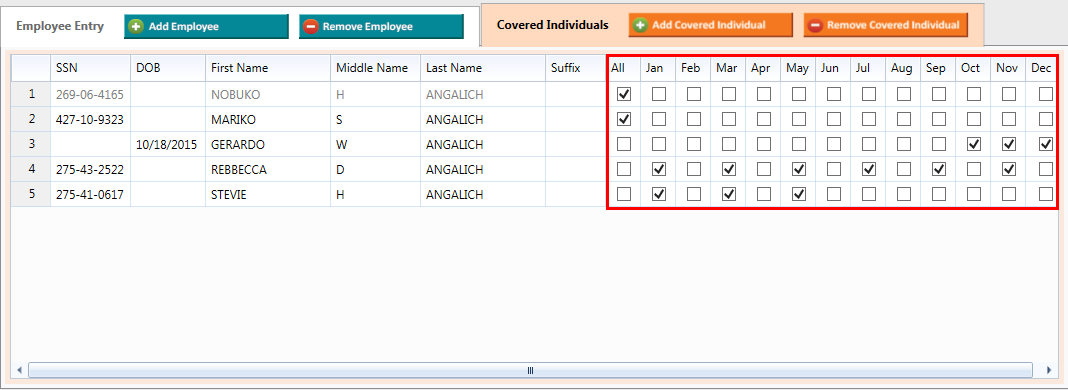Click the SSN column header
Viewport: 1068px width, 390px height.
[91, 68]
